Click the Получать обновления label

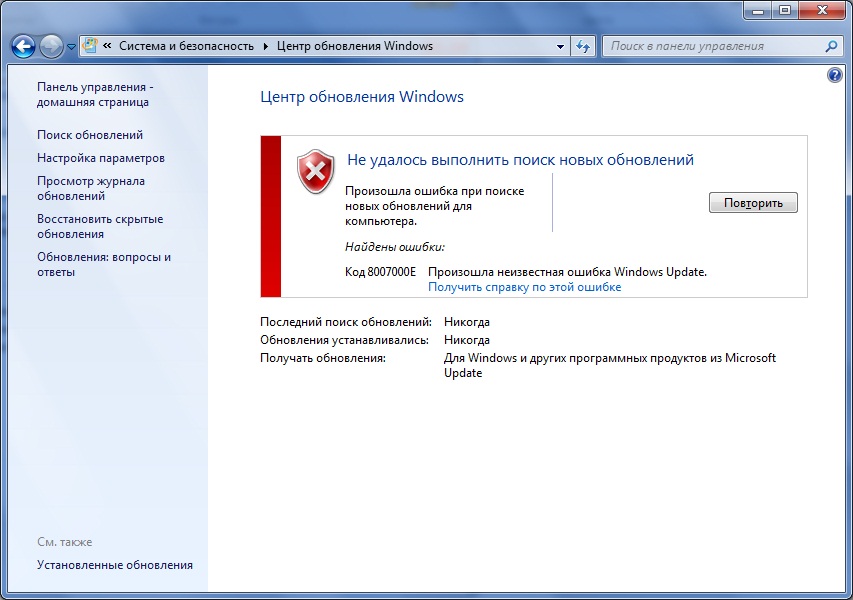click(x=323, y=358)
